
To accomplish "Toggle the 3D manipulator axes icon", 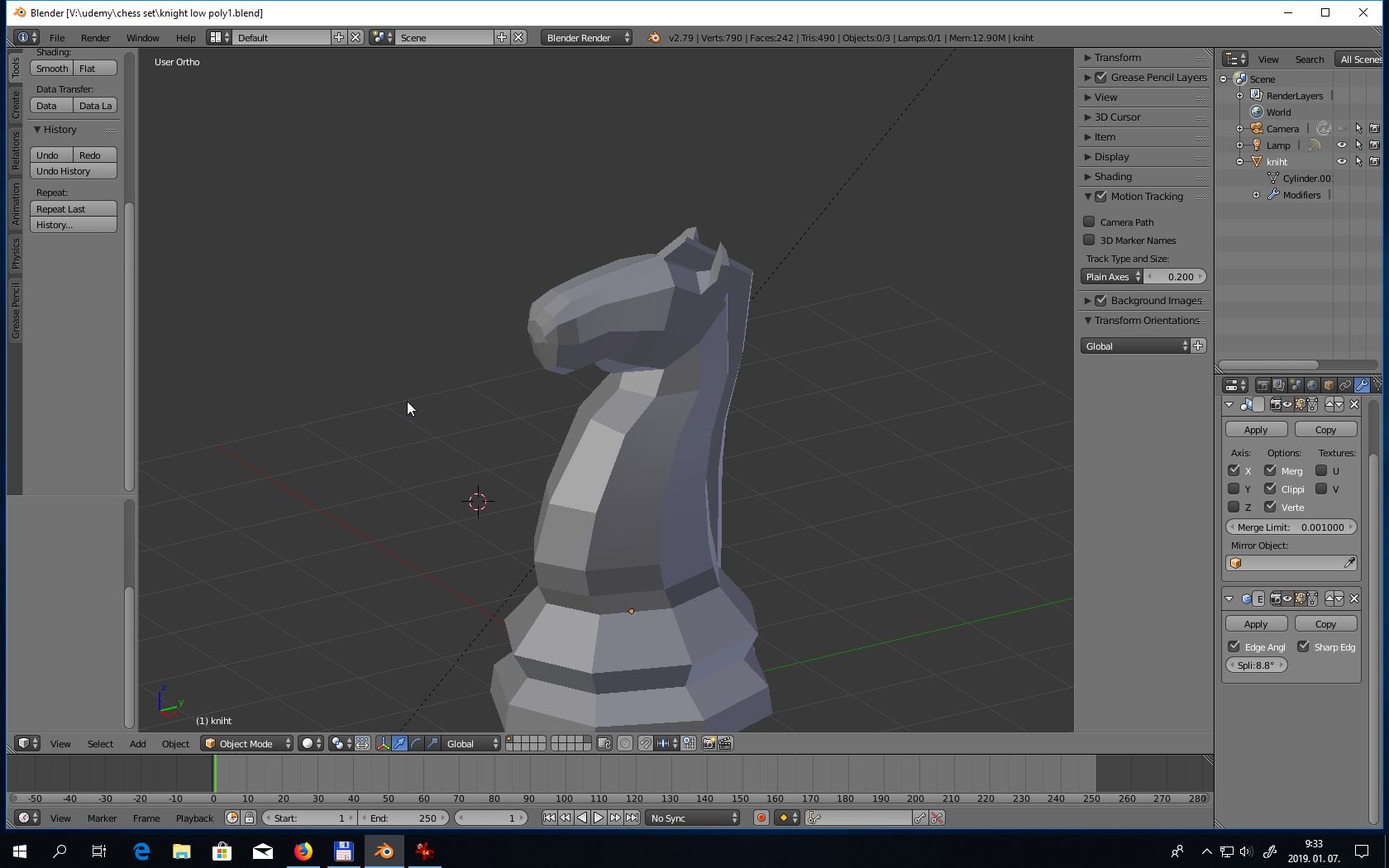I will 383,744.
